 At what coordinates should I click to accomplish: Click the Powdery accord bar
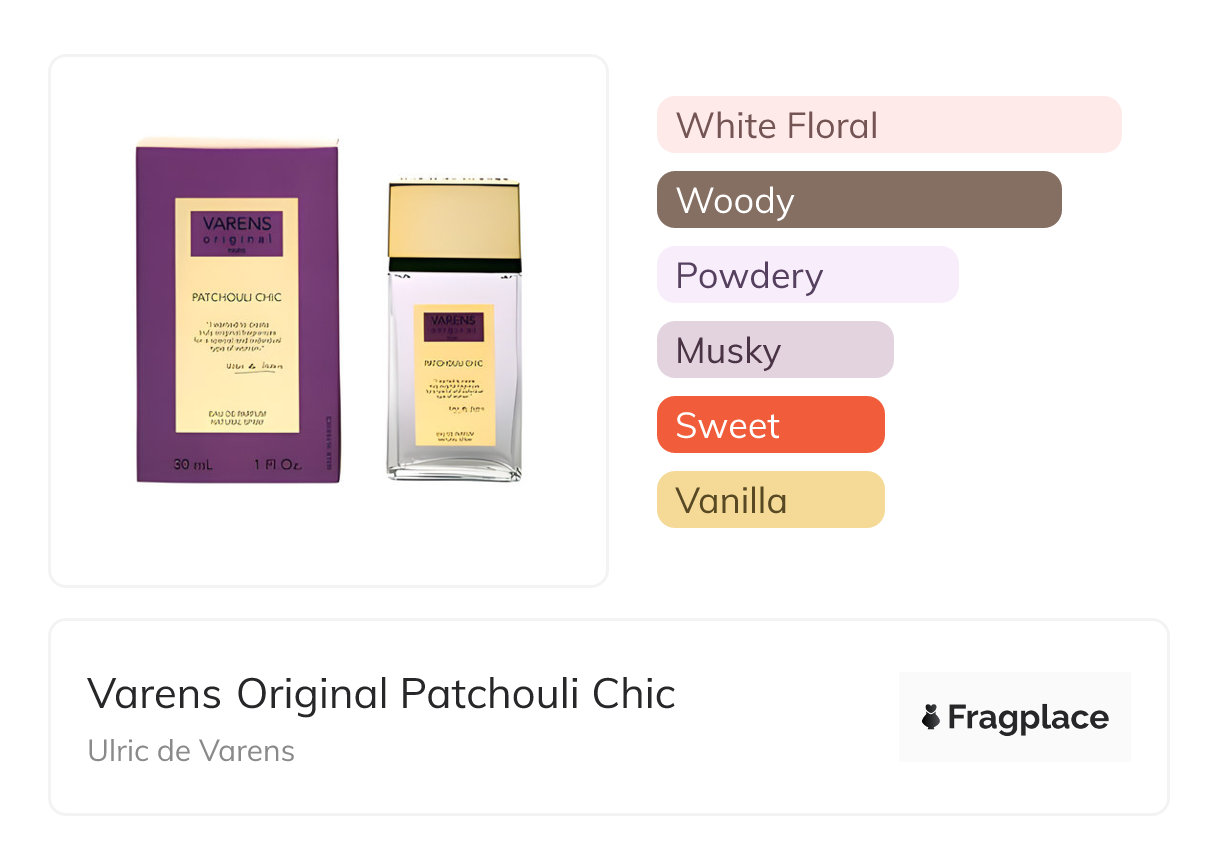tap(807, 275)
